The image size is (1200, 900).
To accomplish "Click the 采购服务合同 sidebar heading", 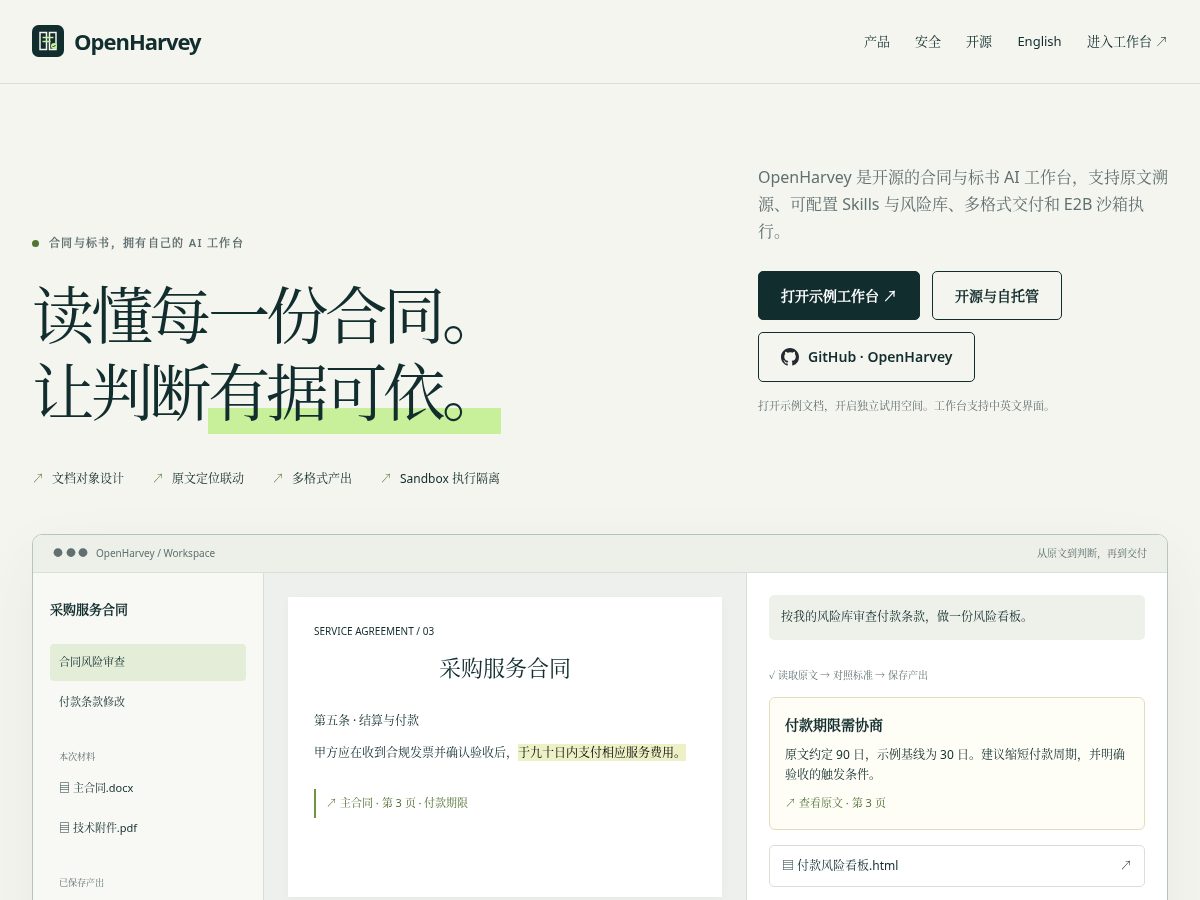I will coord(89,610).
